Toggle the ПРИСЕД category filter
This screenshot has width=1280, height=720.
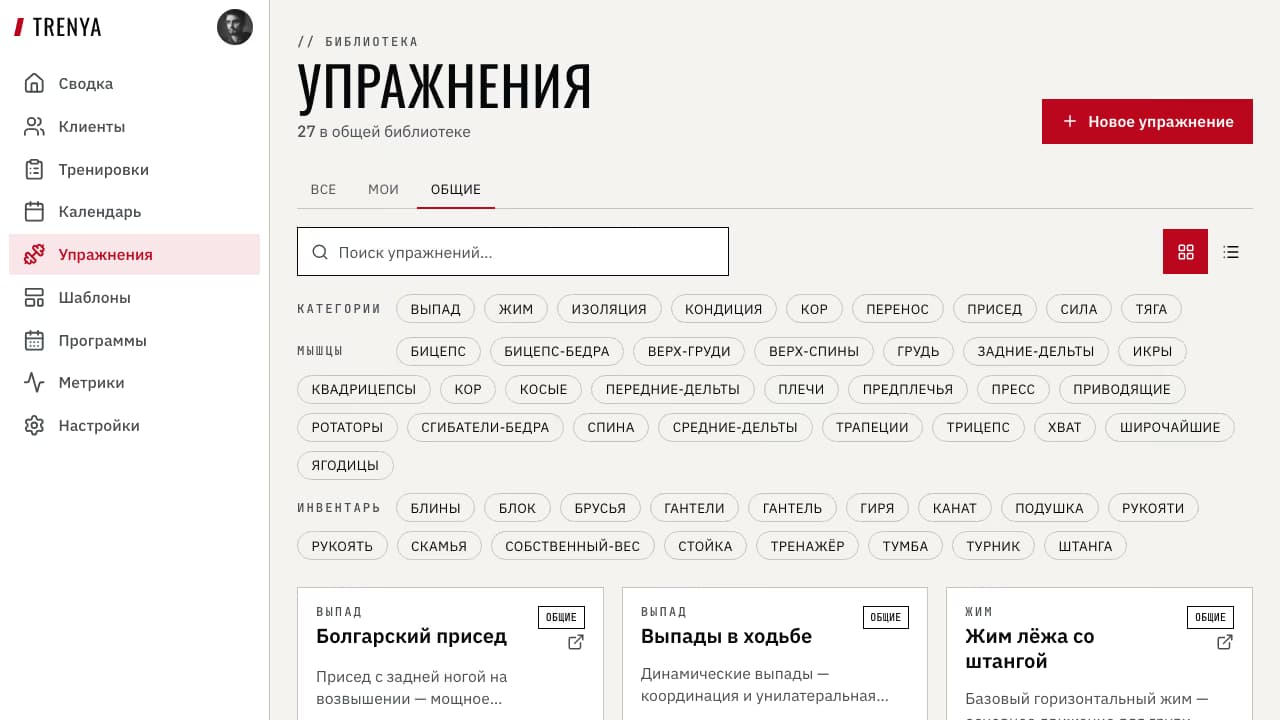pyautogui.click(x=994, y=309)
